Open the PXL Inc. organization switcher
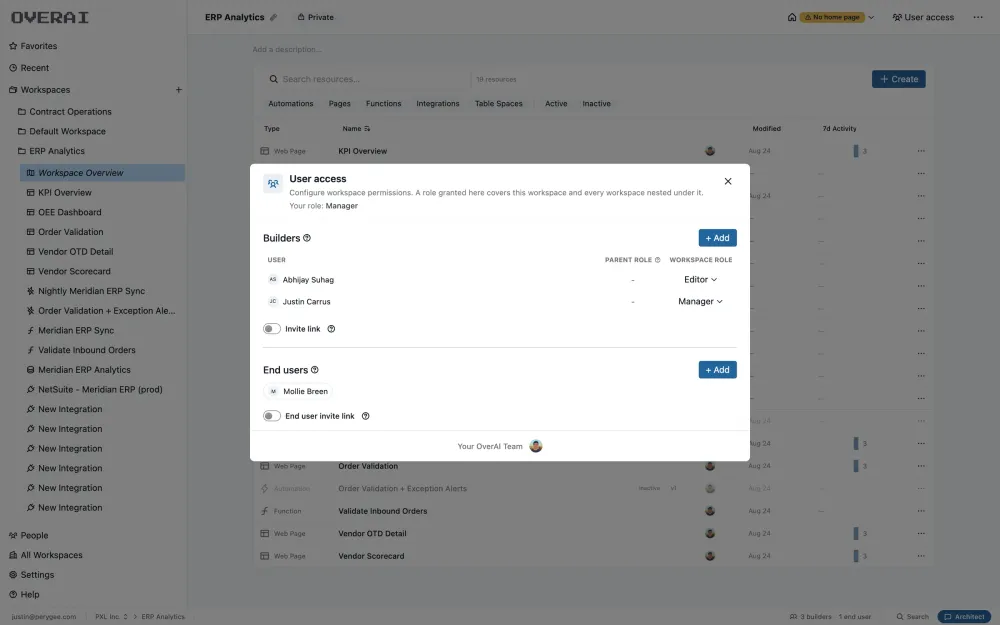 click(x=112, y=617)
